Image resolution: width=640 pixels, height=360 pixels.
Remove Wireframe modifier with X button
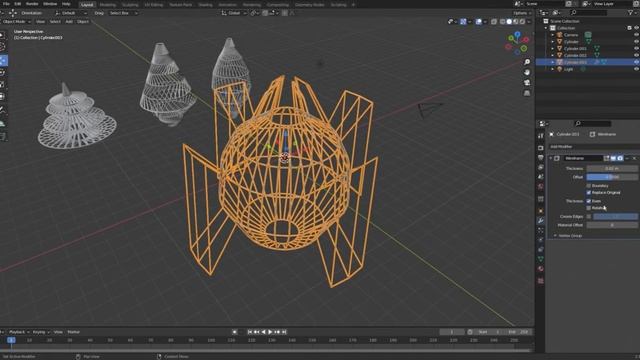634,158
